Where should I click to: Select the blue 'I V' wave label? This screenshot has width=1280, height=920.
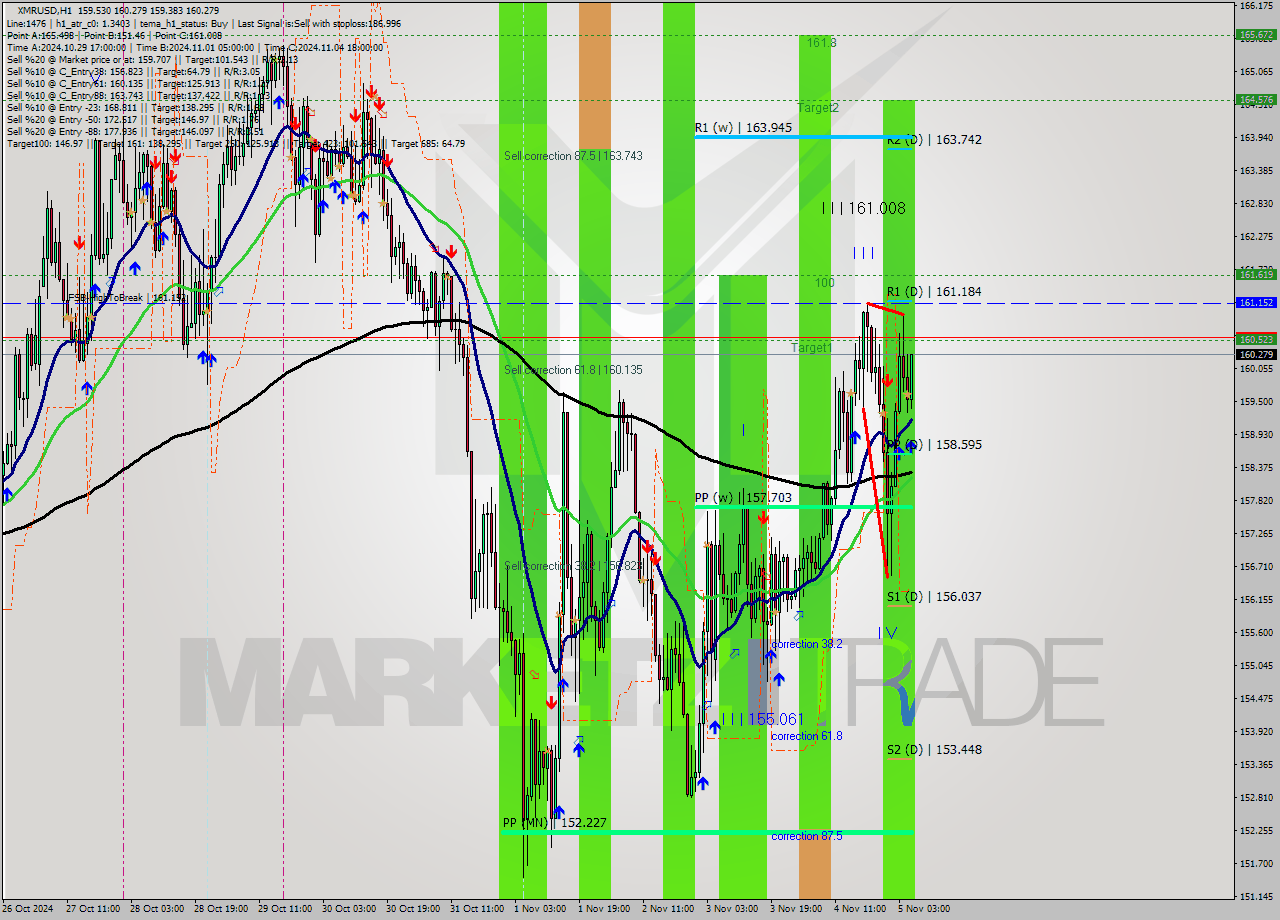[x=888, y=632]
